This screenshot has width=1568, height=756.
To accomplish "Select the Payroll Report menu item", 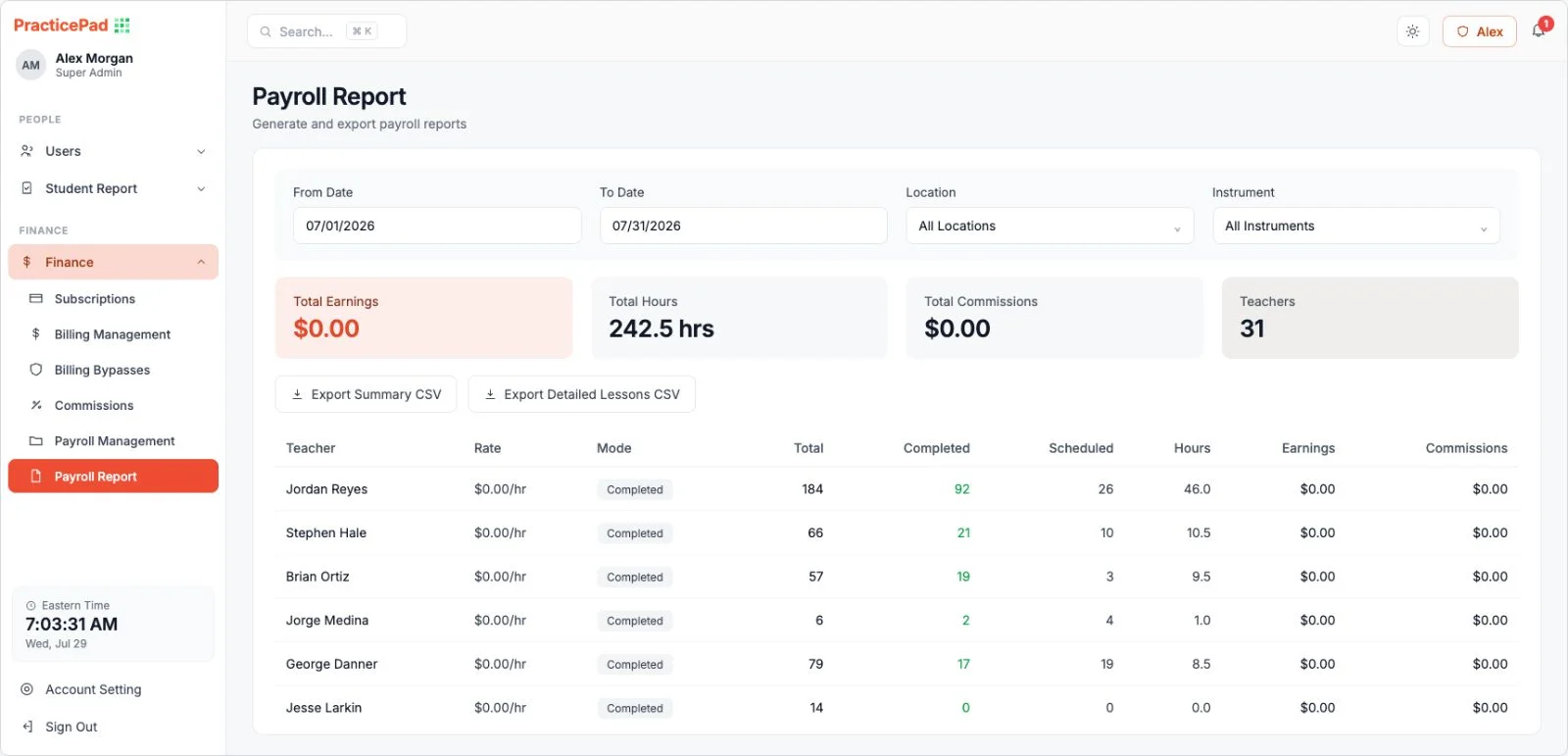I will (113, 477).
